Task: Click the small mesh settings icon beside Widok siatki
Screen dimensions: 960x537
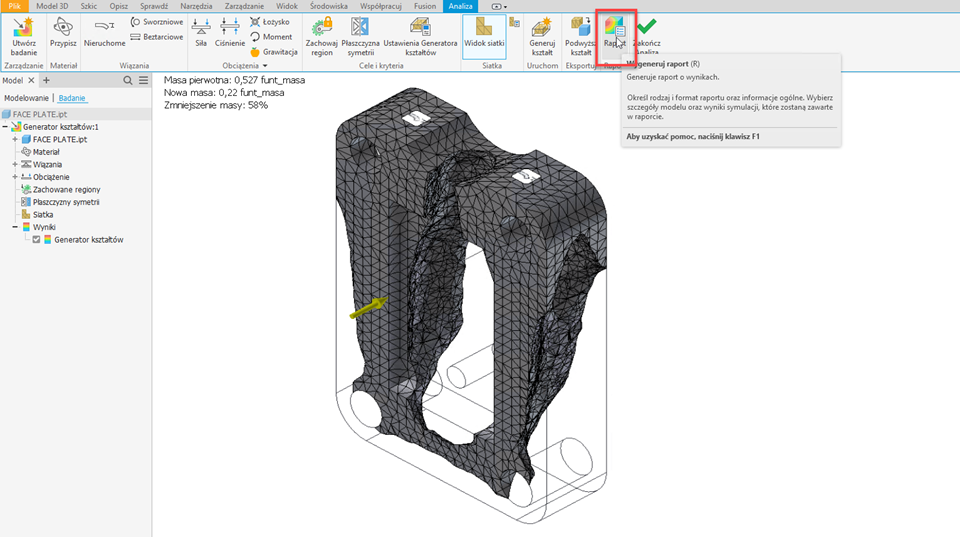Action: (x=514, y=23)
